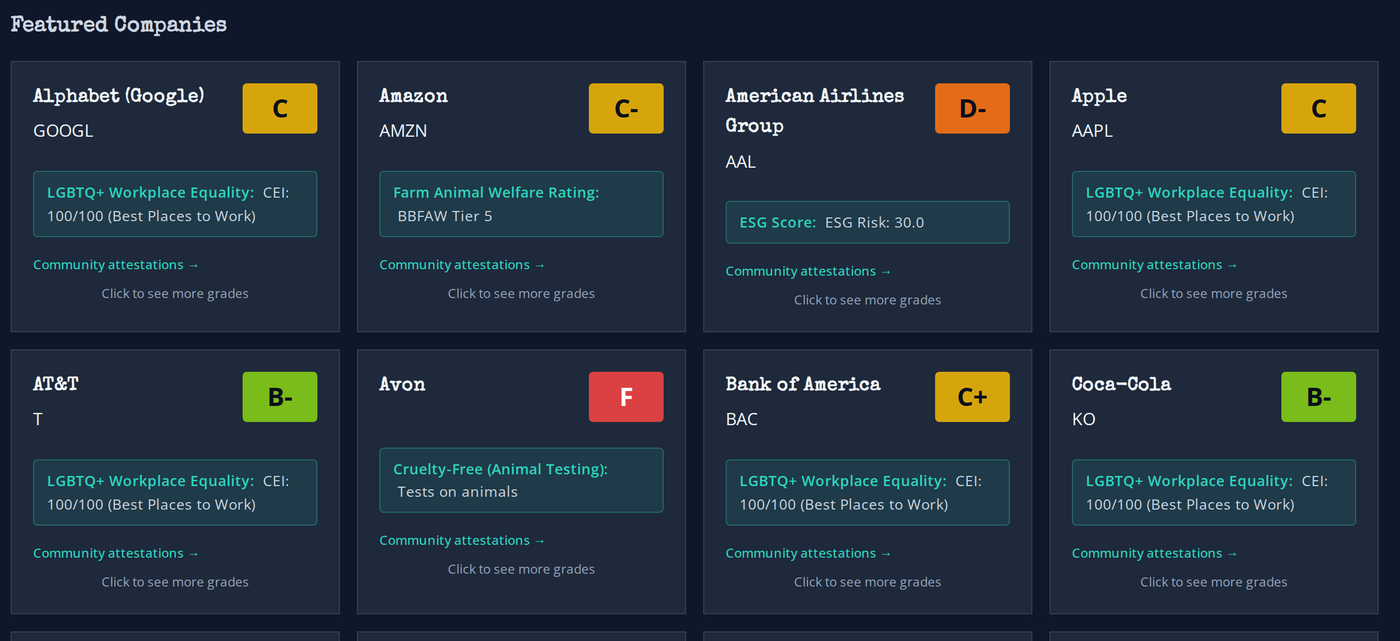Open American Airlines Group community attestations link
Screen dimensions: 1400x641
[x=808, y=271]
